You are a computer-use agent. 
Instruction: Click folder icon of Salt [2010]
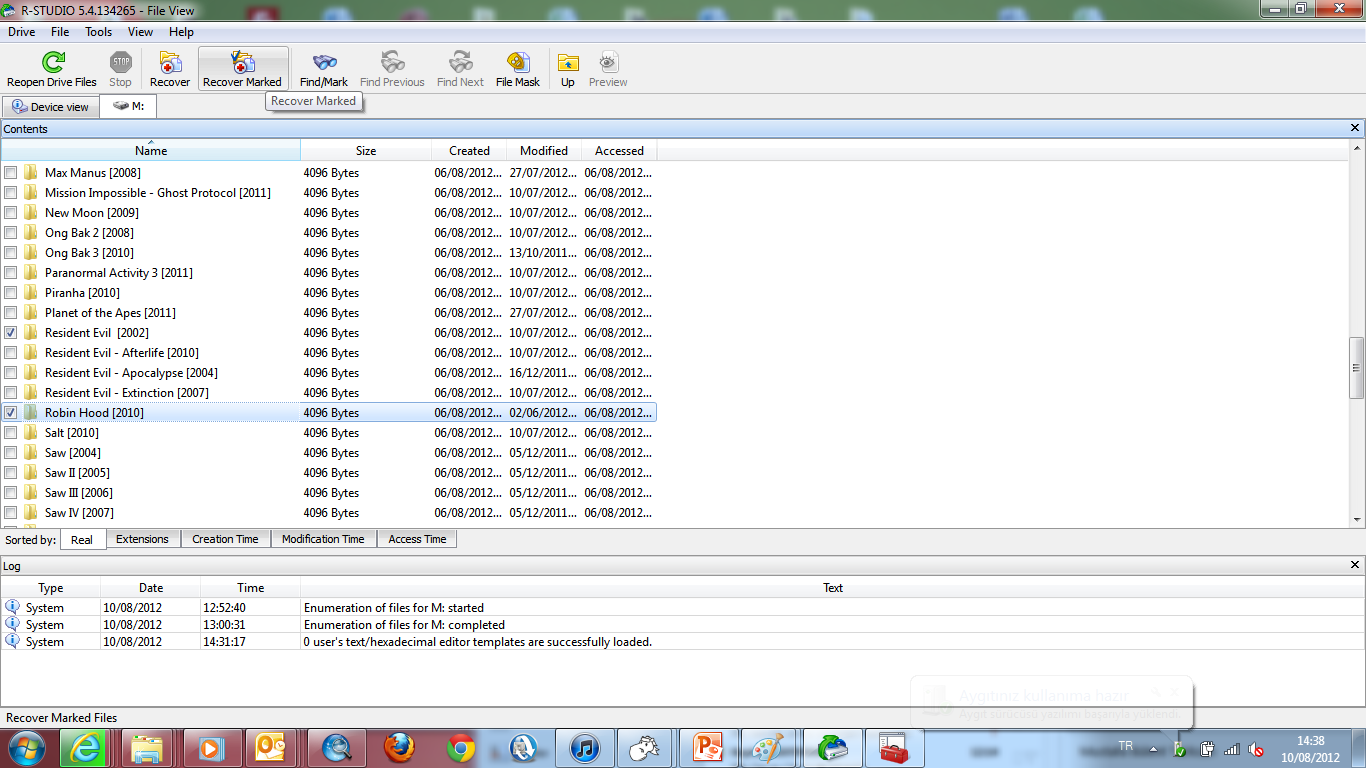(x=31, y=432)
